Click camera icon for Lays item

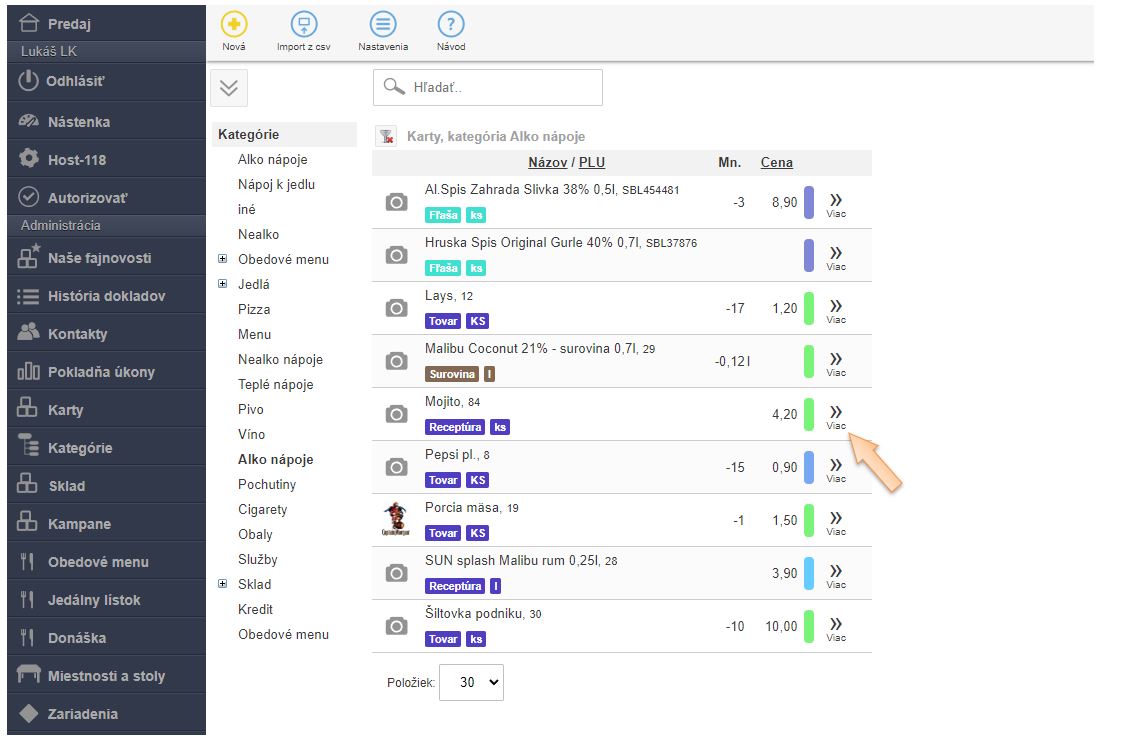397,308
